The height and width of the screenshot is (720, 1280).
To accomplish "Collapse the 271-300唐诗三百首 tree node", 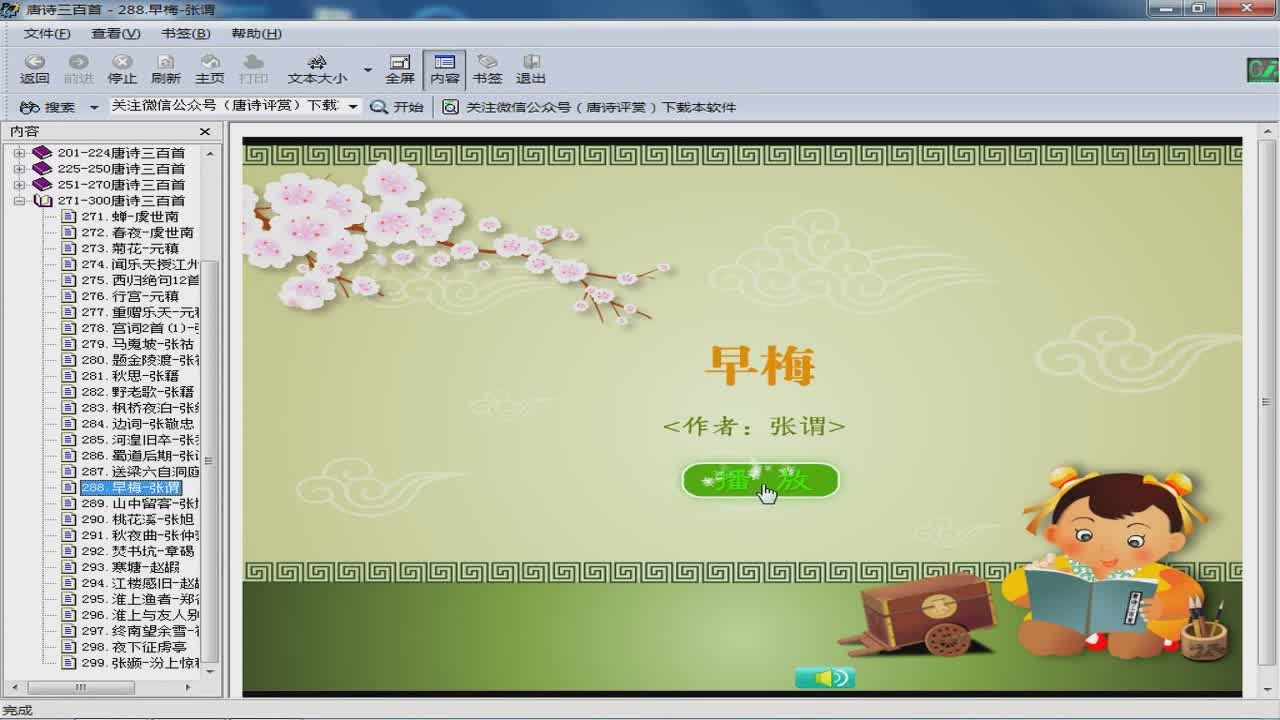I will point(19,201).
